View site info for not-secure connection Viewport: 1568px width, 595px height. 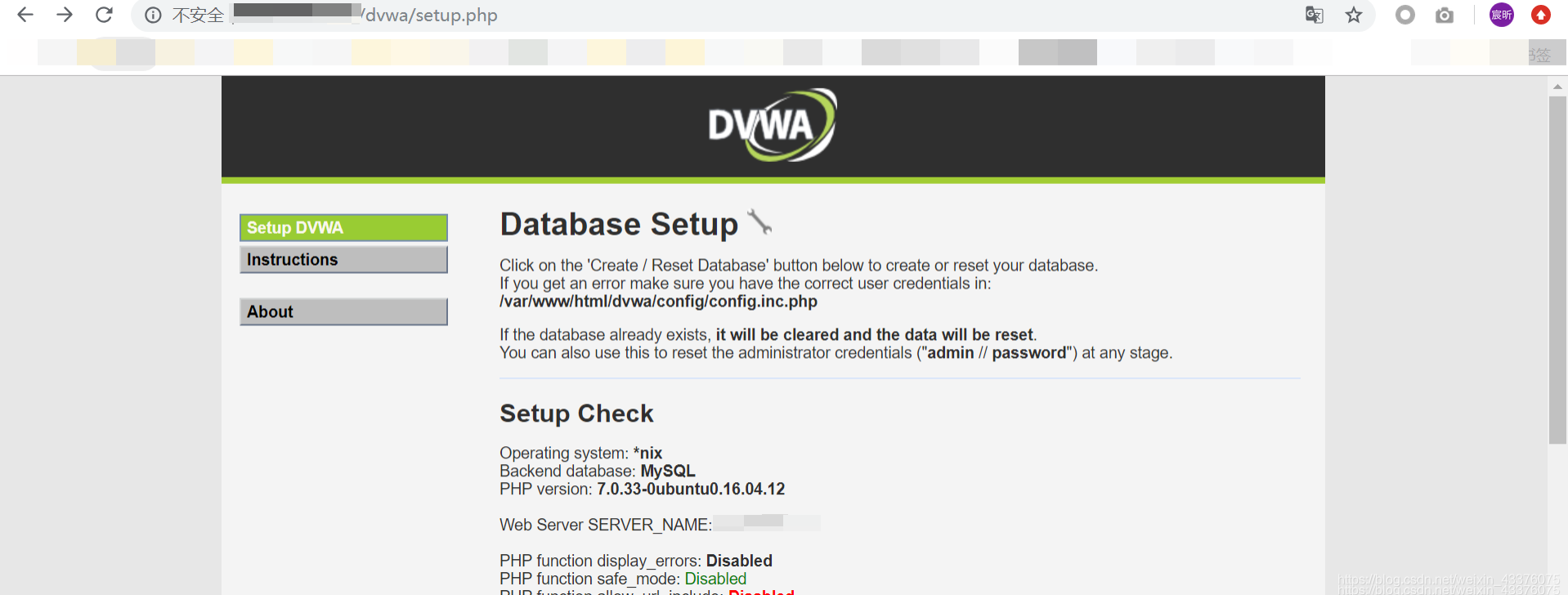coord(153,15)
